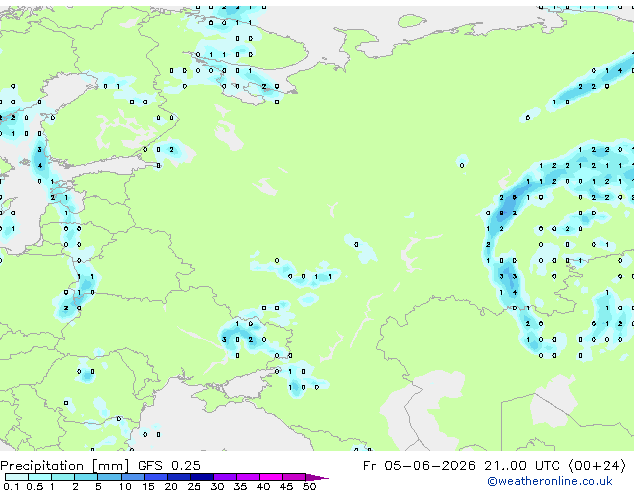This screenshot has height=490, width=634.
Task: Click the legend label '50'
Action: [x=309, y=486]
